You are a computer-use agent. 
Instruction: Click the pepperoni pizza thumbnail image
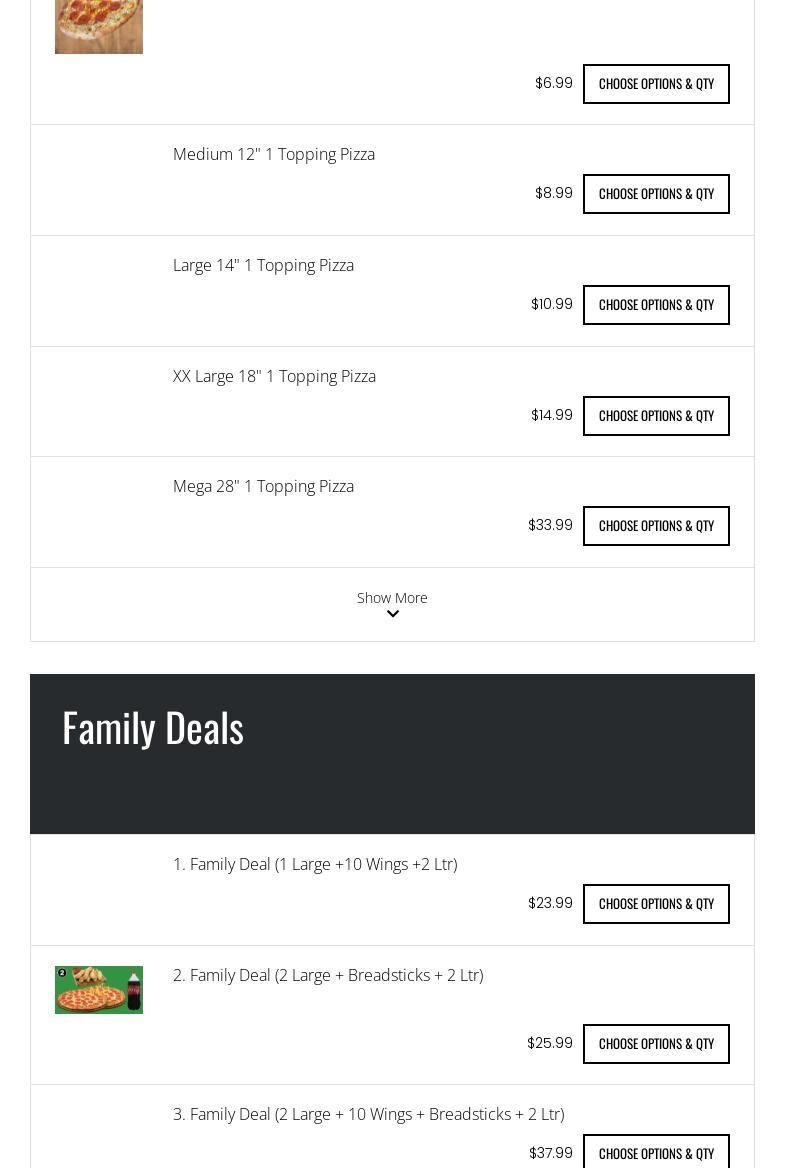(x=98, y=26)
